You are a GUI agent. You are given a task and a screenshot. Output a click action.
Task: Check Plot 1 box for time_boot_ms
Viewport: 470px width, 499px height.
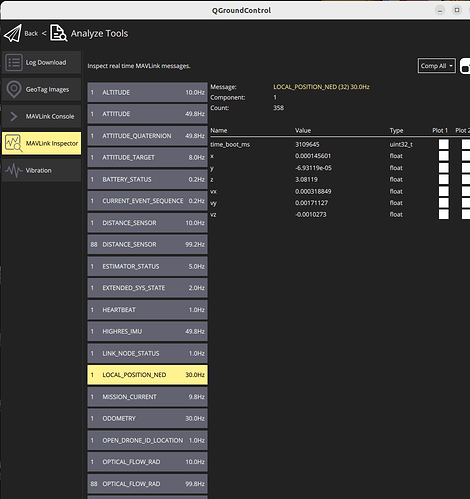(x=444, y=144)
